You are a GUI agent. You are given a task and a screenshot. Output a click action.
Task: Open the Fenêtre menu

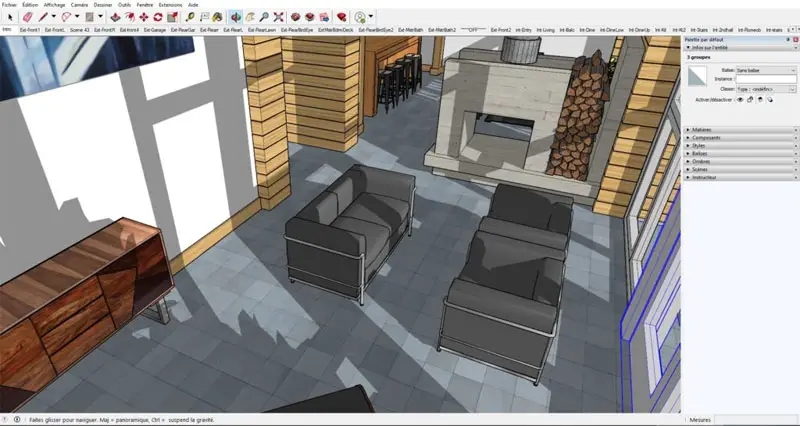click(145, 5)
